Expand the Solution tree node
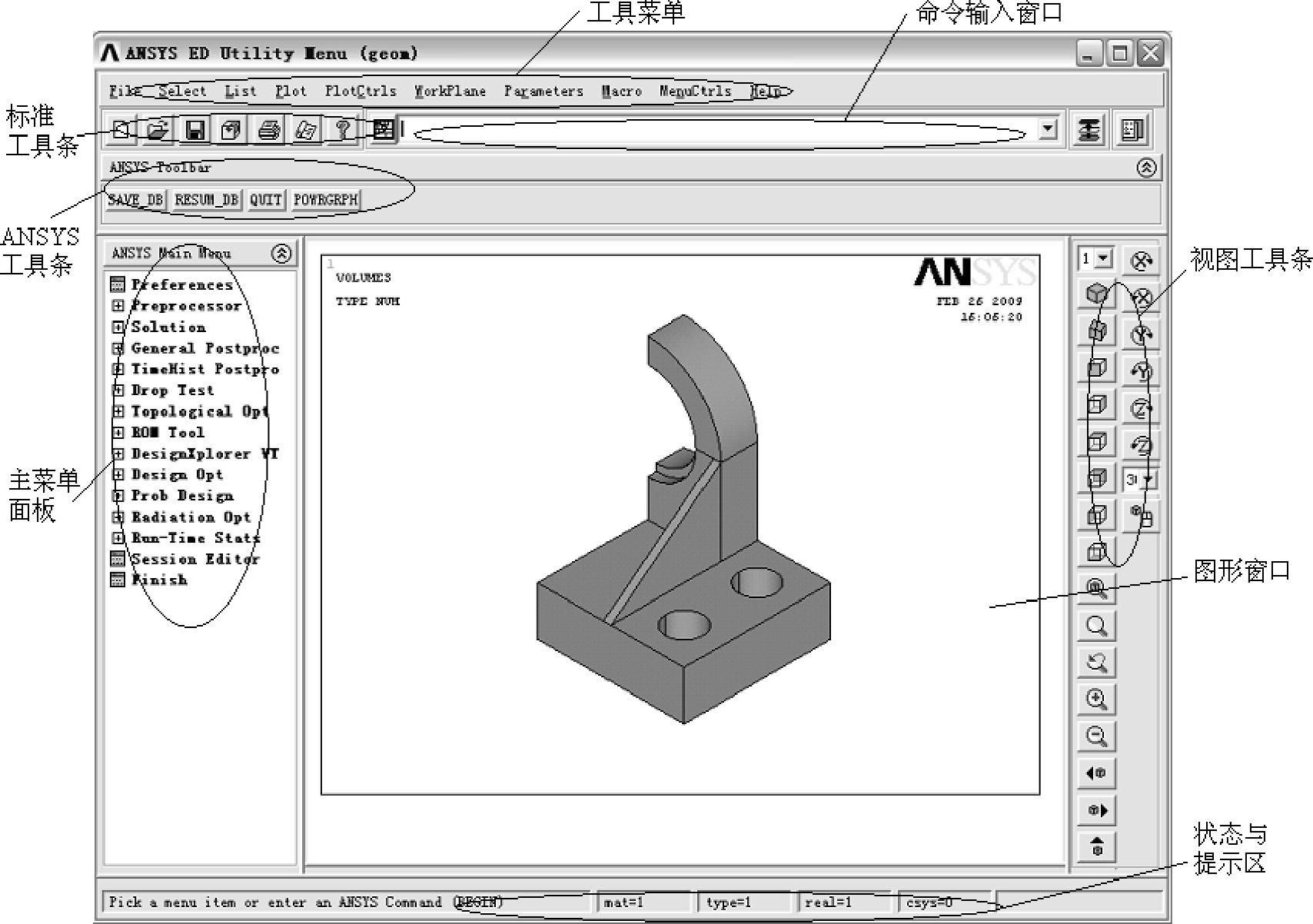 point(118,327)
